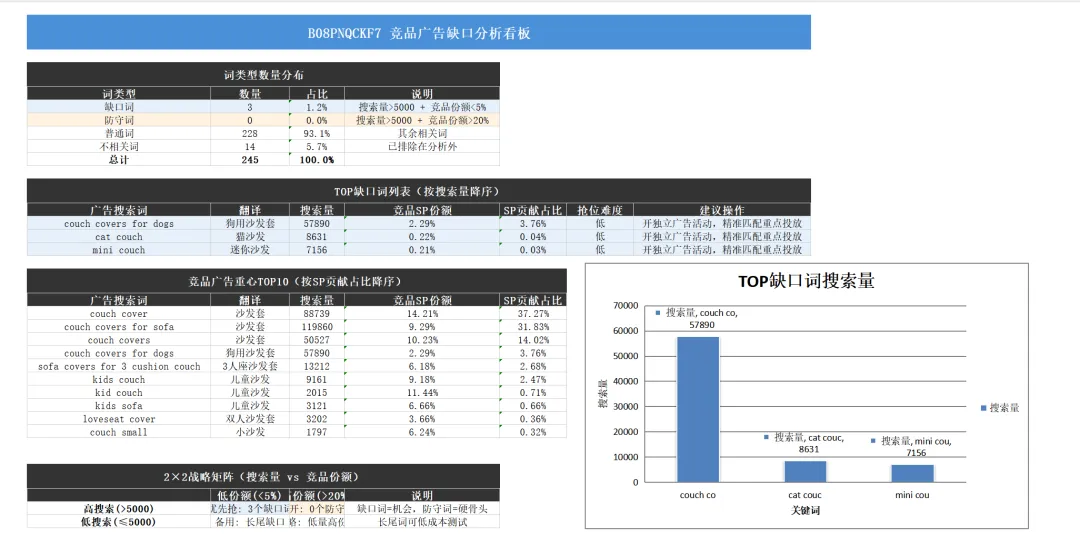Select the kids sofa keyword cell

tap(118, 405)
